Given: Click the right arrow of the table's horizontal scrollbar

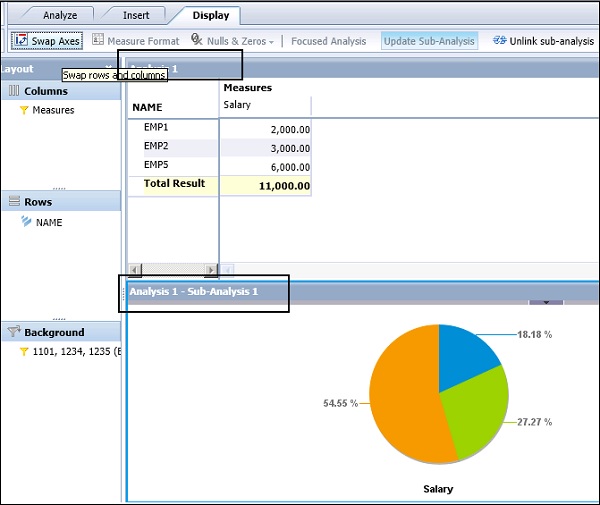Looking at the screenshot, I should 211,270.
